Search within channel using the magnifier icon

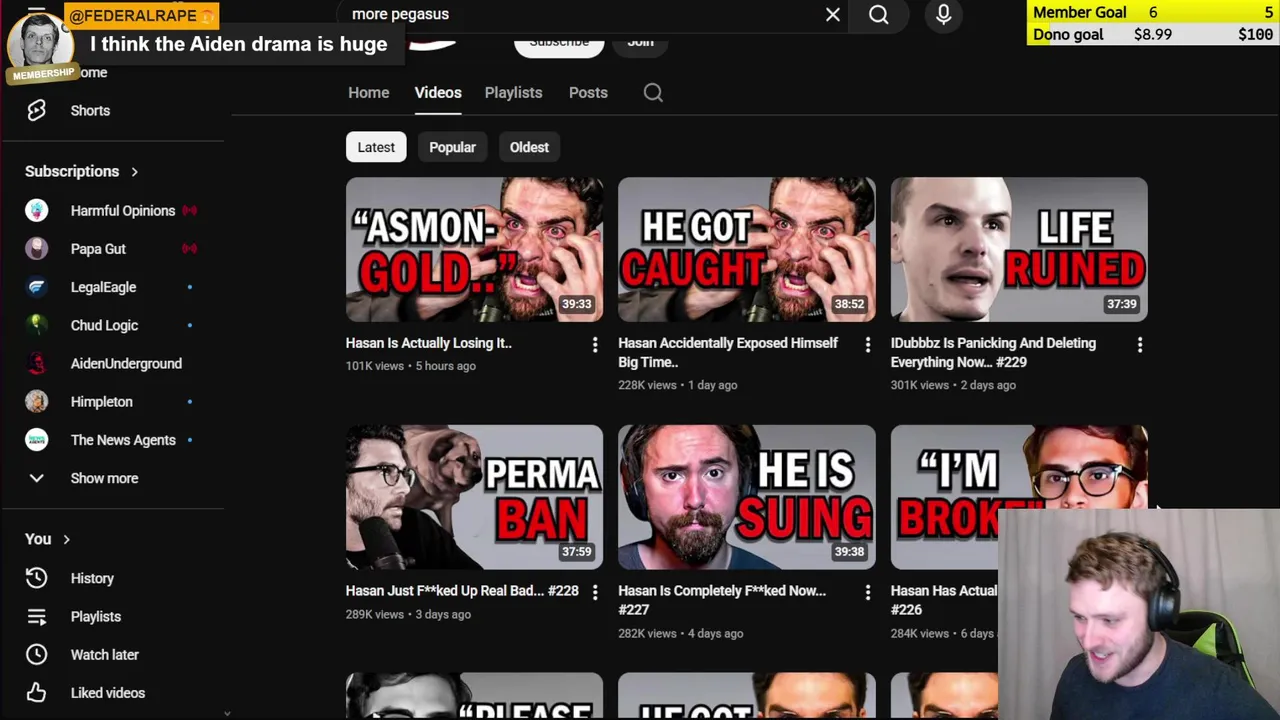653,93
